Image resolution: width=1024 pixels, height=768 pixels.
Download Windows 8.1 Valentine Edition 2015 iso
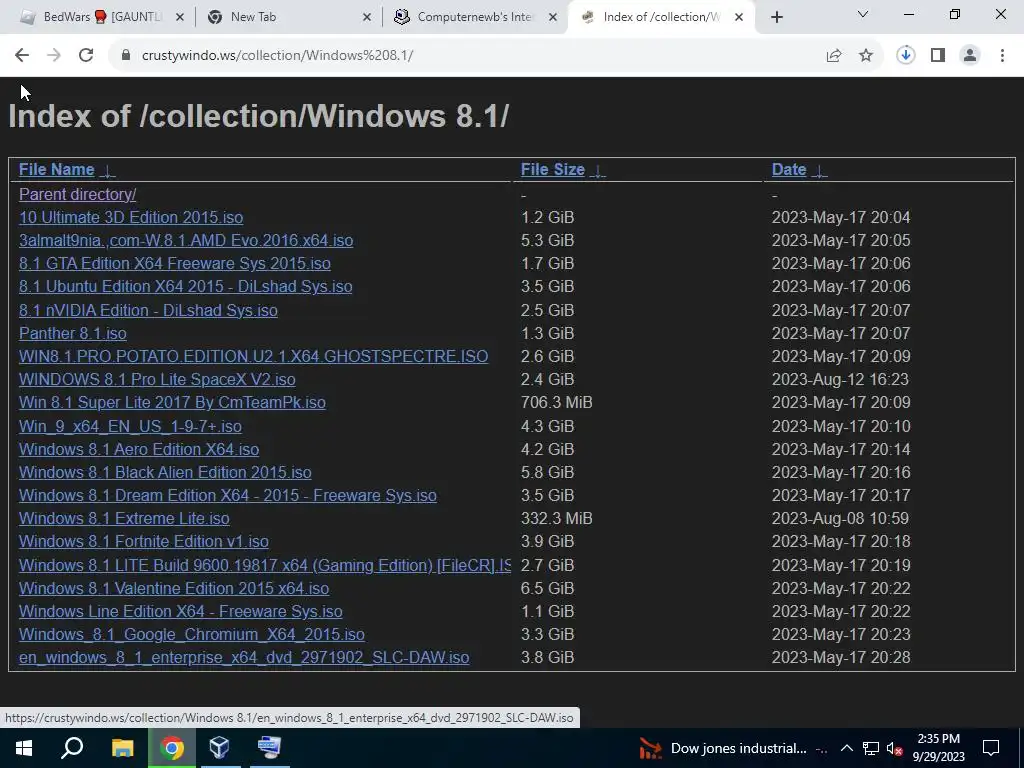tap(174, 588)
